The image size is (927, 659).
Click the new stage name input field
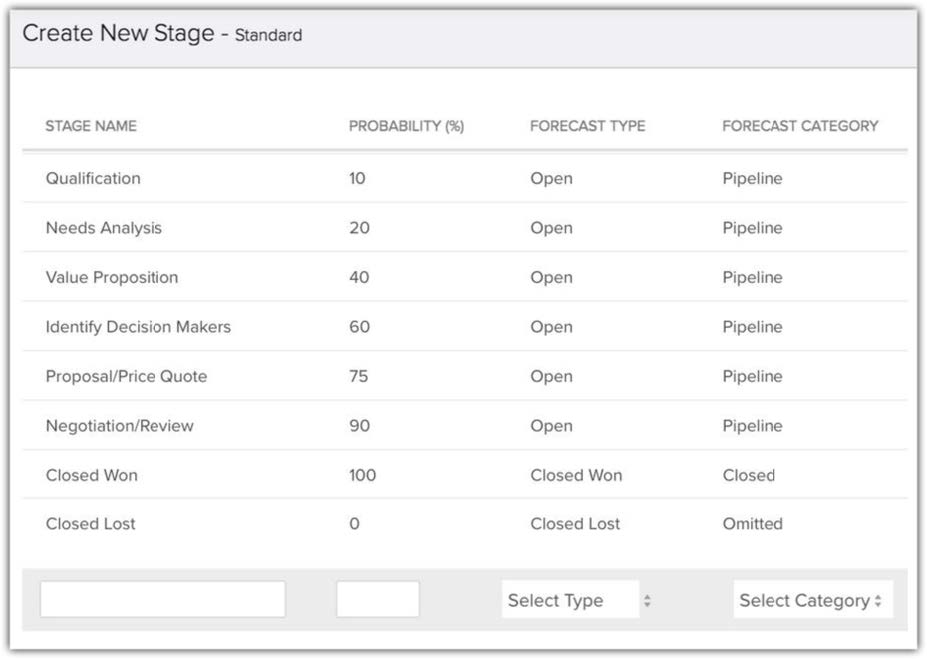(x=163, y=599)
